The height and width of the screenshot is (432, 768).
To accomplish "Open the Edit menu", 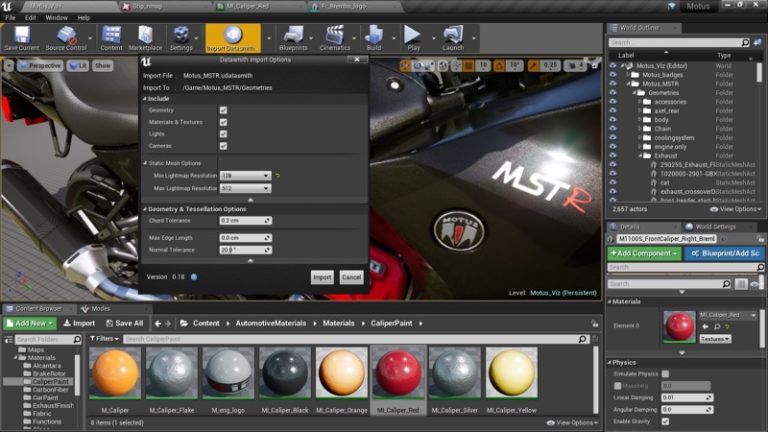I will 30,18.
